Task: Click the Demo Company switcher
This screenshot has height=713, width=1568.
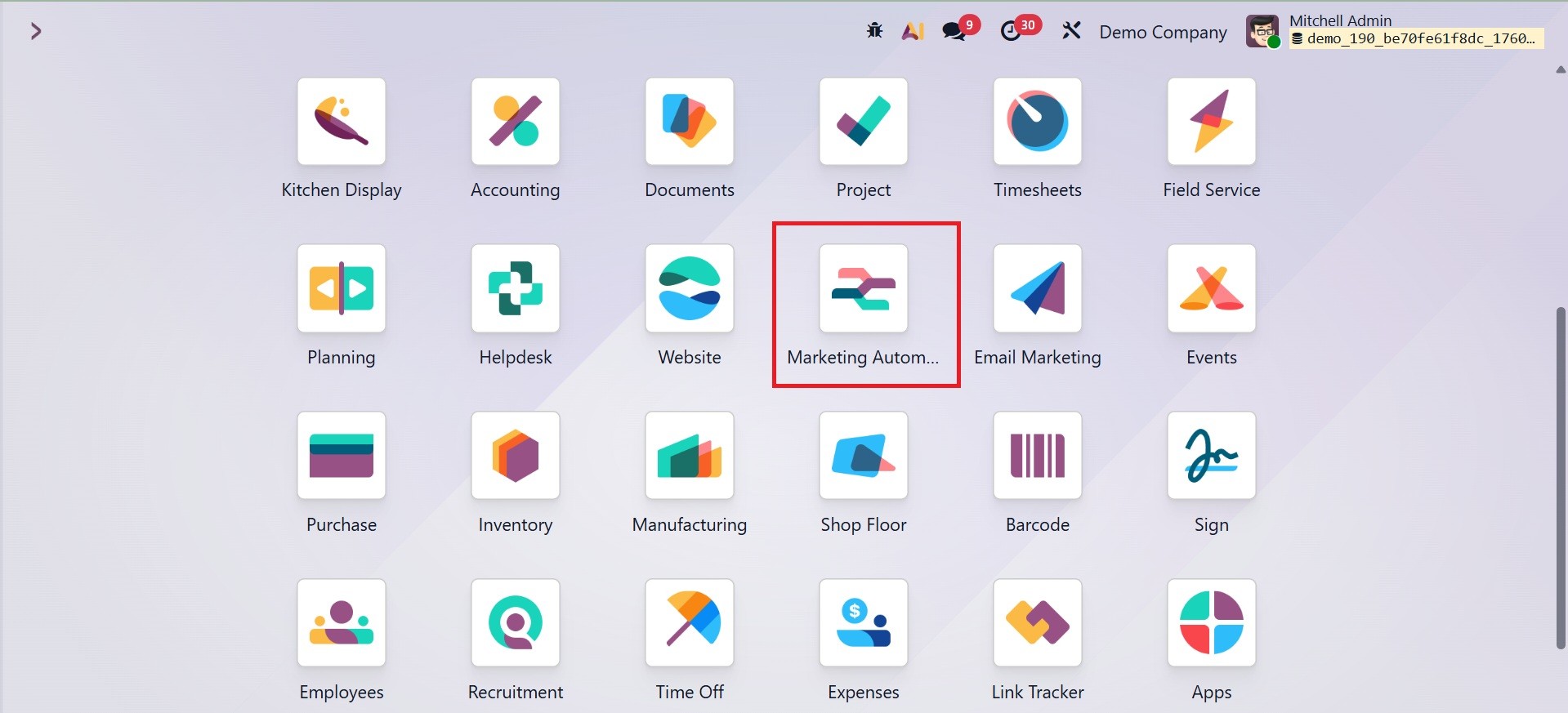Action: [x=1163, y=32]
